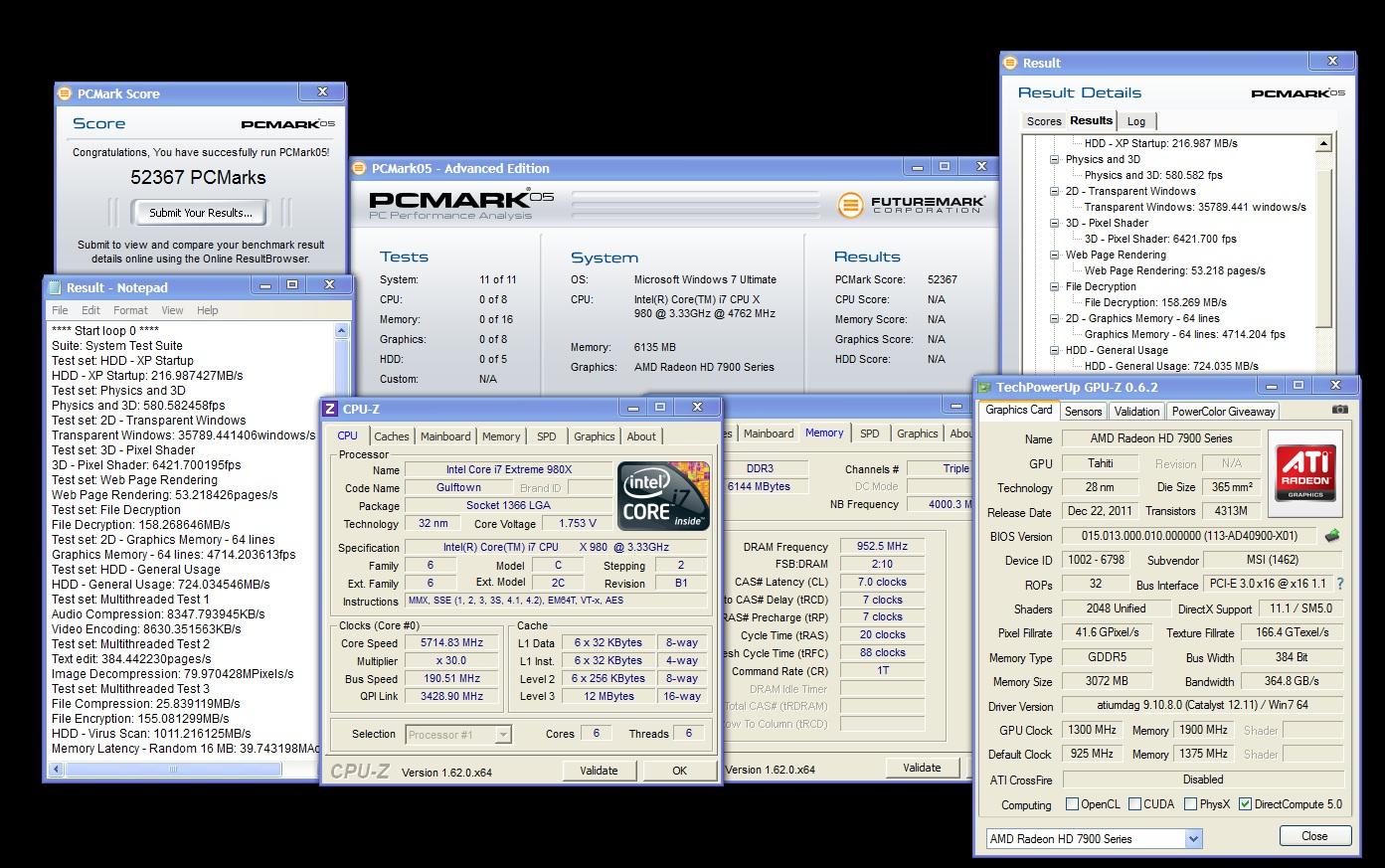The image size is (1385, 868).
Task: Switch to the Sensors tab in GPU-Z
Action: (1083, 412)
